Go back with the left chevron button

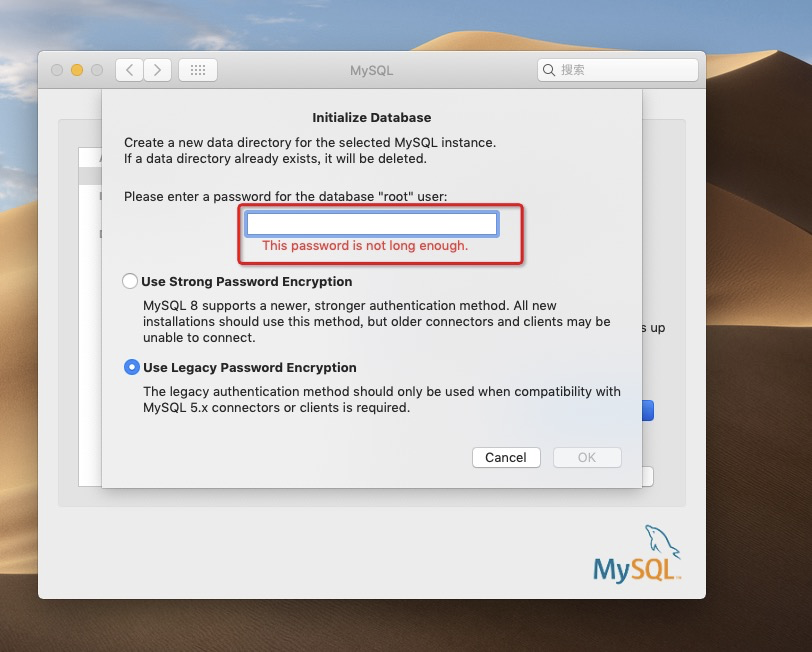click(129, 70)
